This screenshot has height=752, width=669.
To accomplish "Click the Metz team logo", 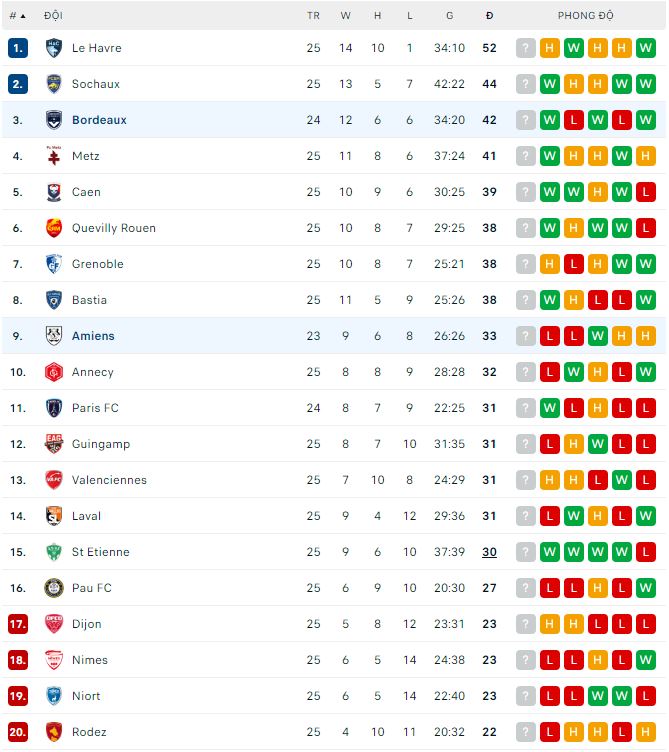I will (x=54, y=156).
